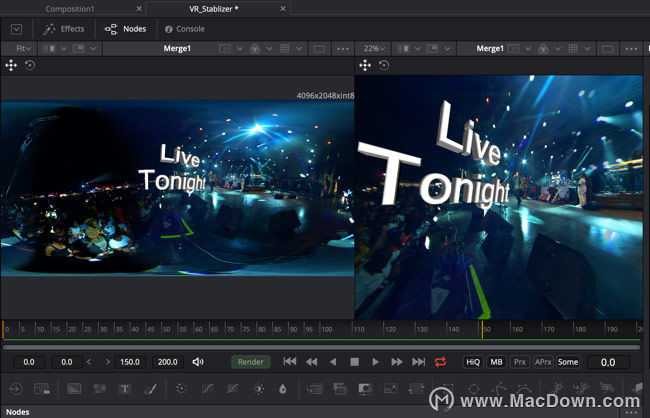Click the RGB channels icon in left viewer
Screen dimensions: 650x418
point(255,49)
